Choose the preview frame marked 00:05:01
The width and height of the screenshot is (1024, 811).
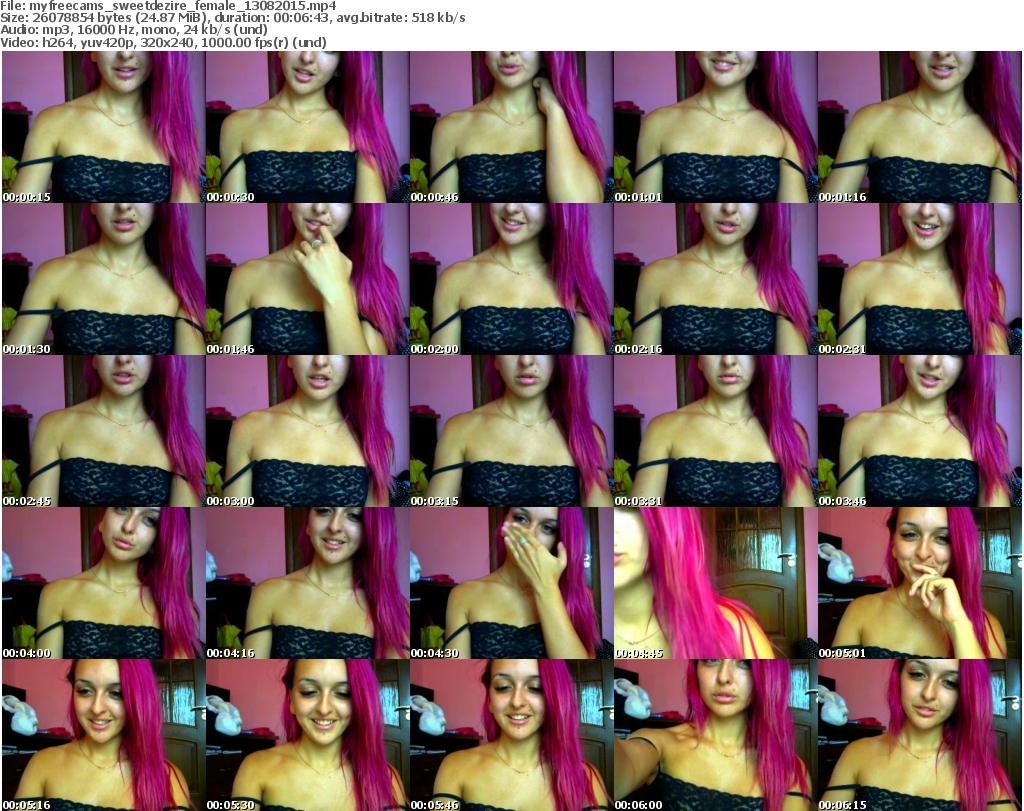coord(920,584)
